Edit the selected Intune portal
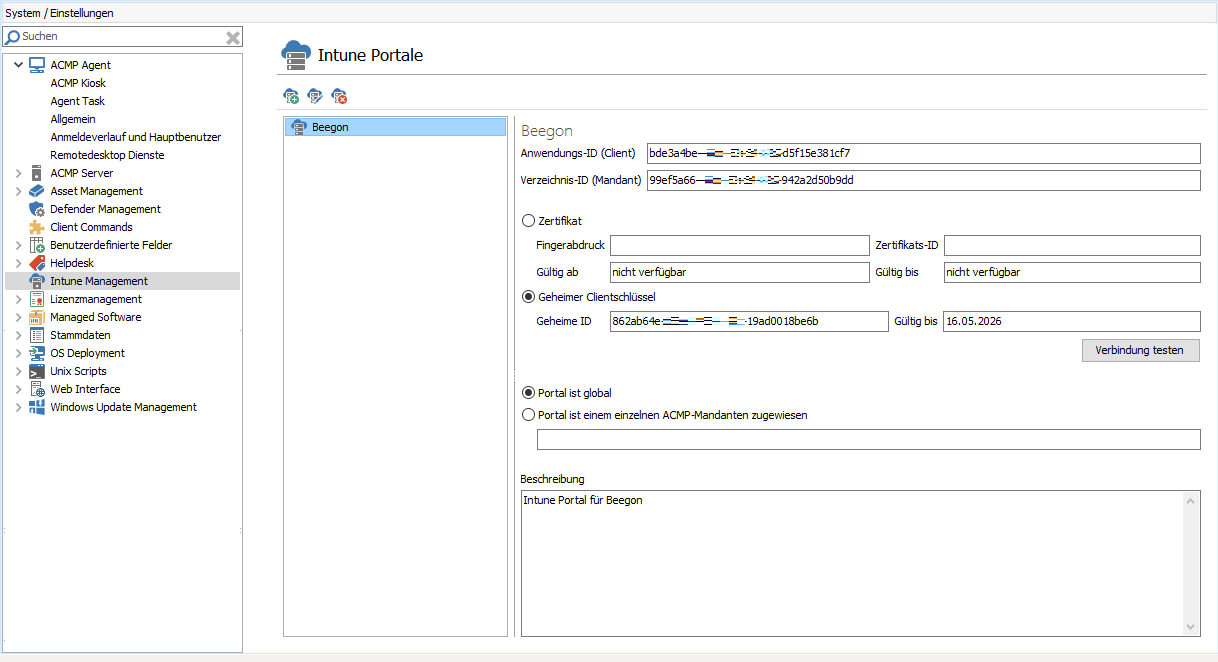The height and width of the screenshot is (662, 1218). [315, 96]
